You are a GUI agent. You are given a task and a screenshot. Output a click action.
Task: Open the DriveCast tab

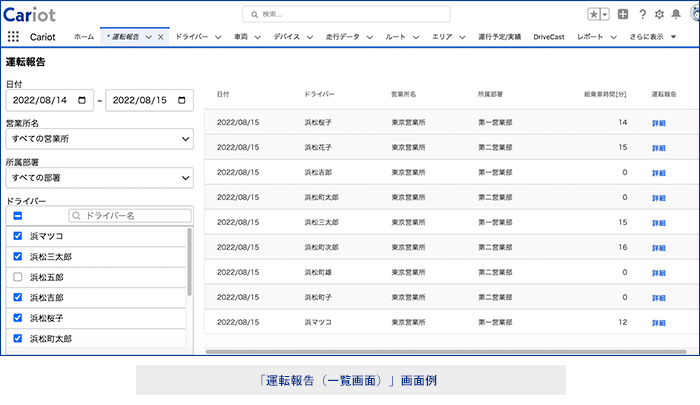point(548,36)
